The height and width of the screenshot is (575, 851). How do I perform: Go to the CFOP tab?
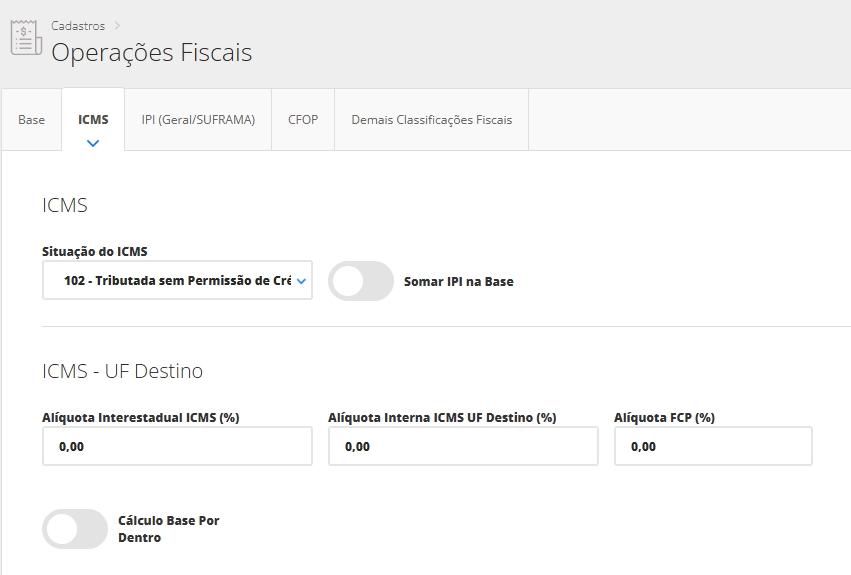(302, 120)
